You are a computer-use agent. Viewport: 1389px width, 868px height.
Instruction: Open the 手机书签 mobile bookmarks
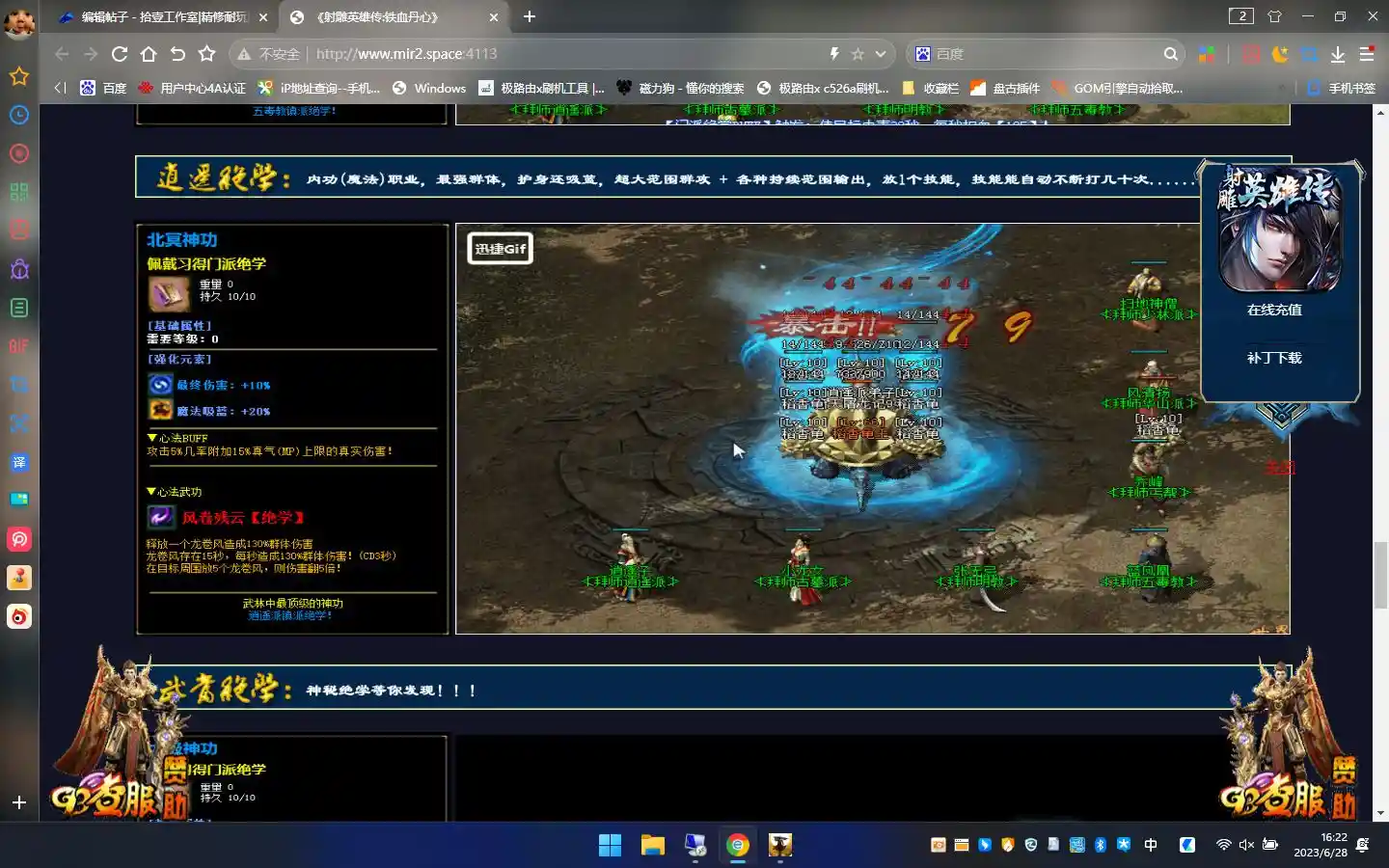[1341, 88]
